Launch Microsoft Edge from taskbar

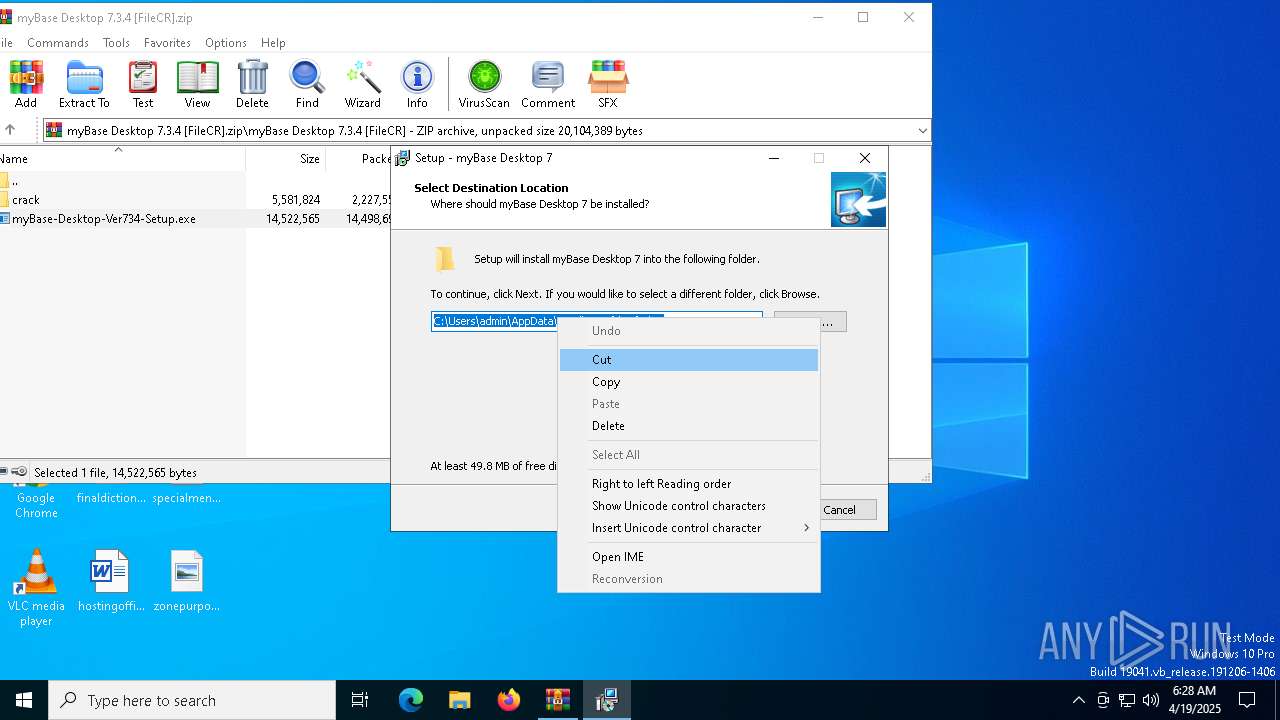coord(411,700)
